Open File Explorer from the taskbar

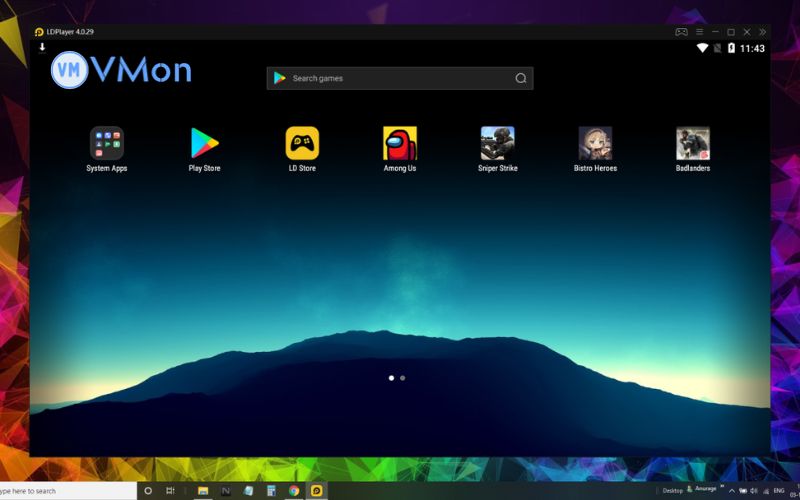coord(203,491)
